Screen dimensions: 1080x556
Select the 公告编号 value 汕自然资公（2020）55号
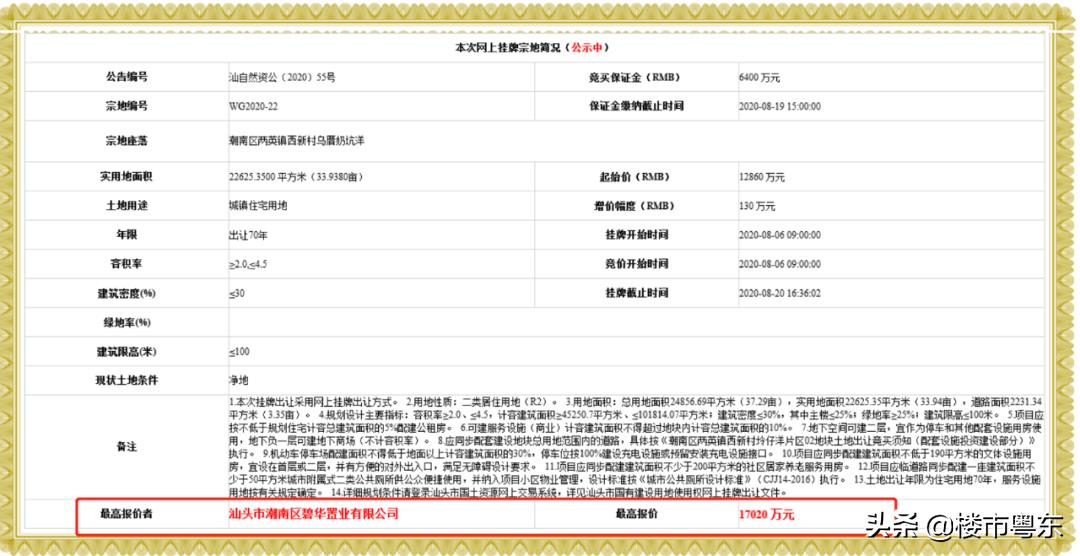(x=281, y=77)
